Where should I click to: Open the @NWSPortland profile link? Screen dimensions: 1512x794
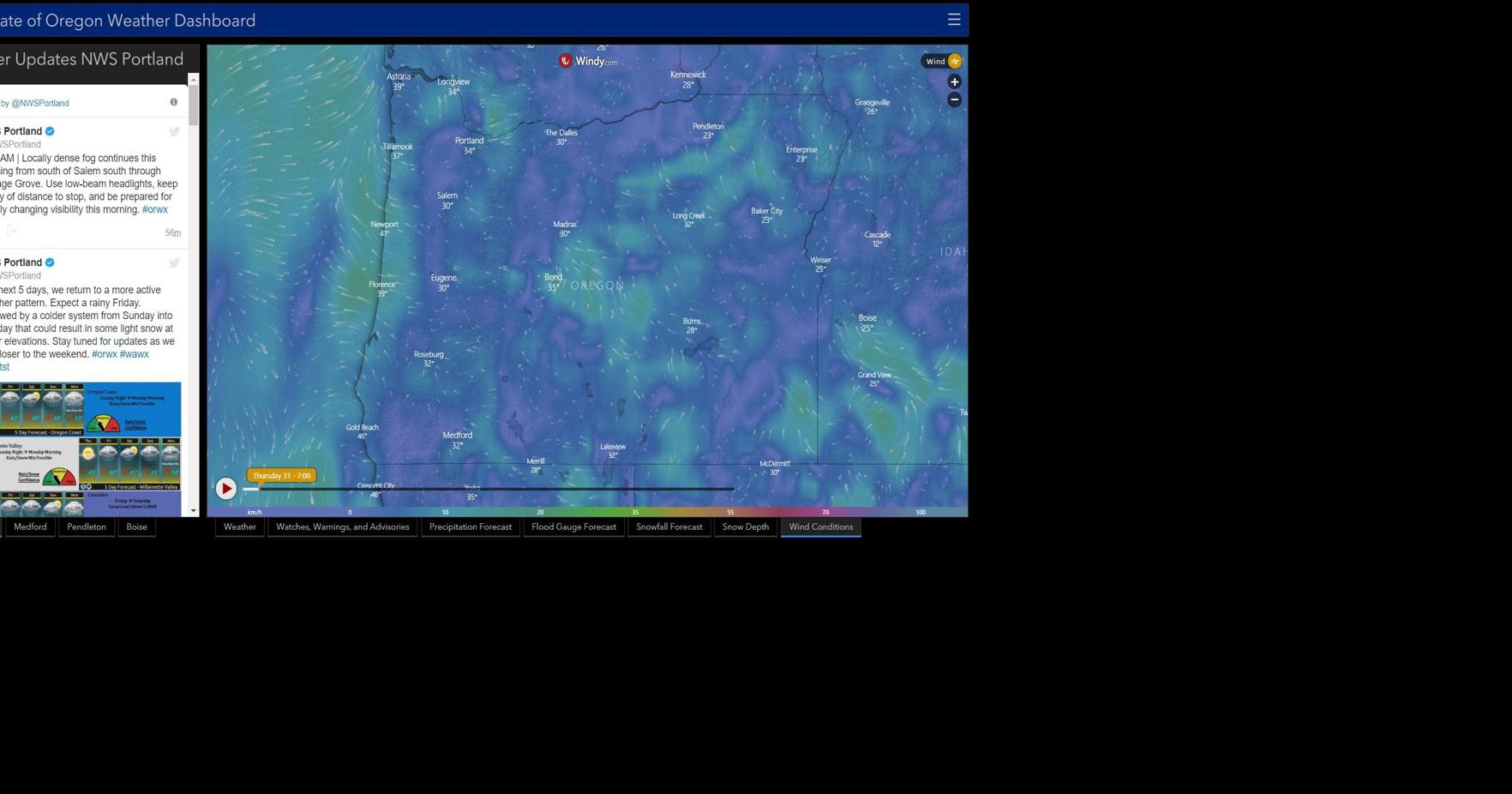pos(40,103)
